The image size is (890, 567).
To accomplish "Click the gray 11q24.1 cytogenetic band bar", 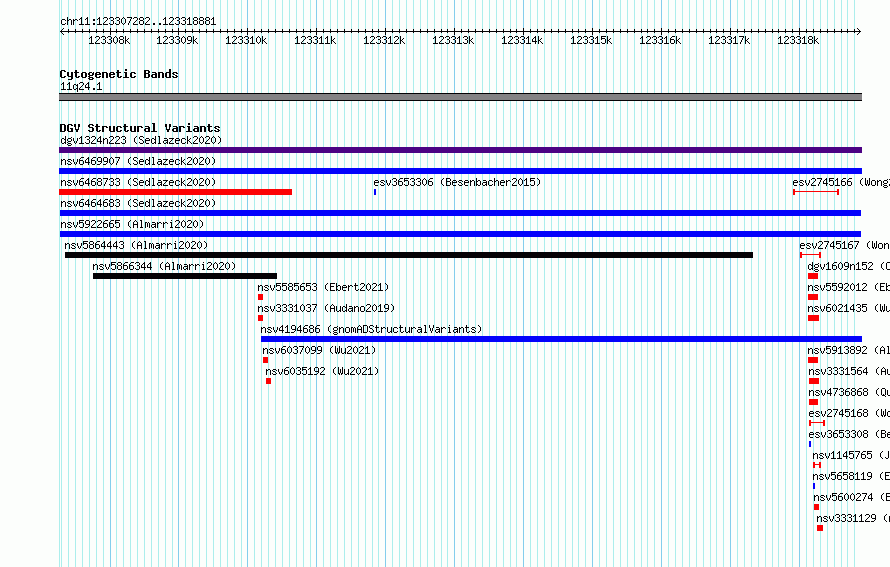I will (460, 97).
